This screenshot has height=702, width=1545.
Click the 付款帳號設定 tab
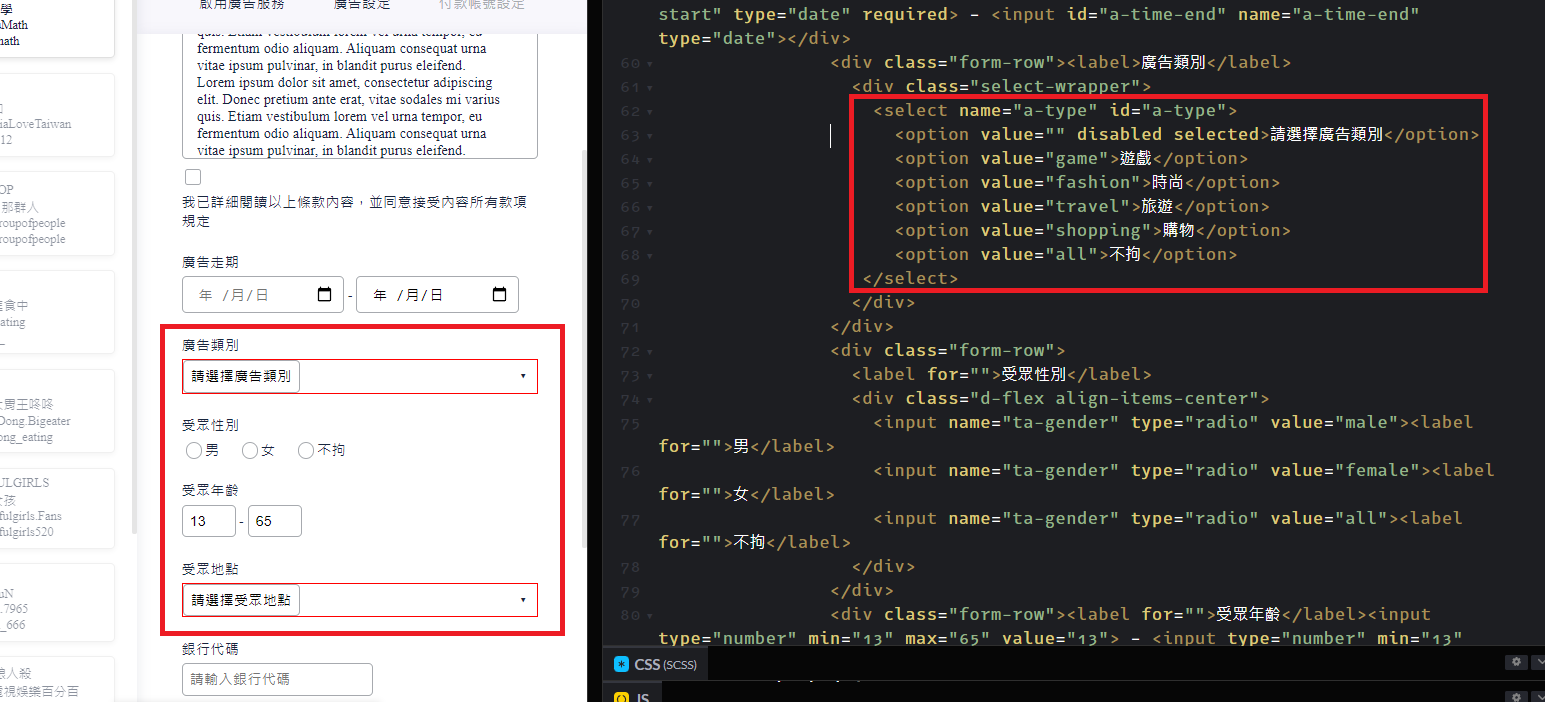[481, 5]
